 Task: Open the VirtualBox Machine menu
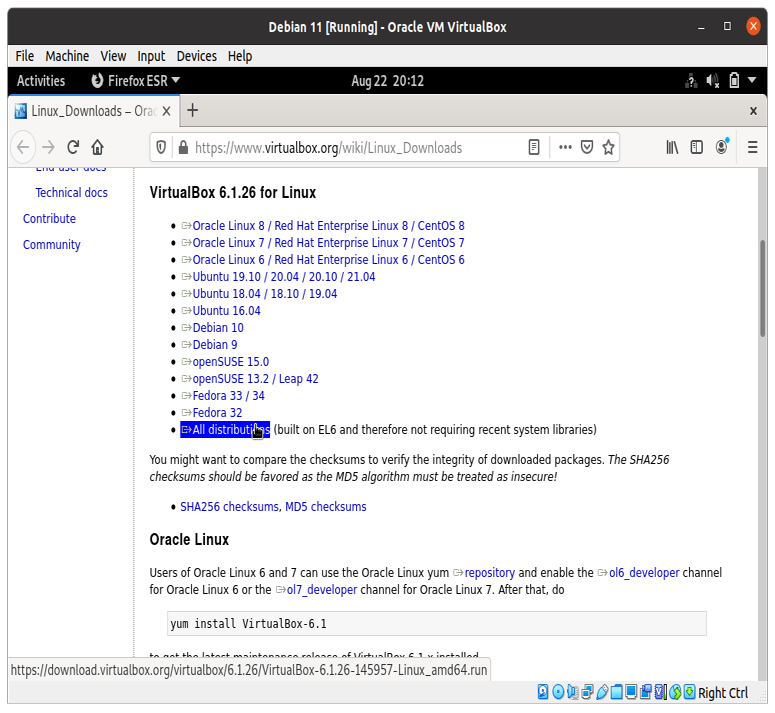click(x=67, y=56)
